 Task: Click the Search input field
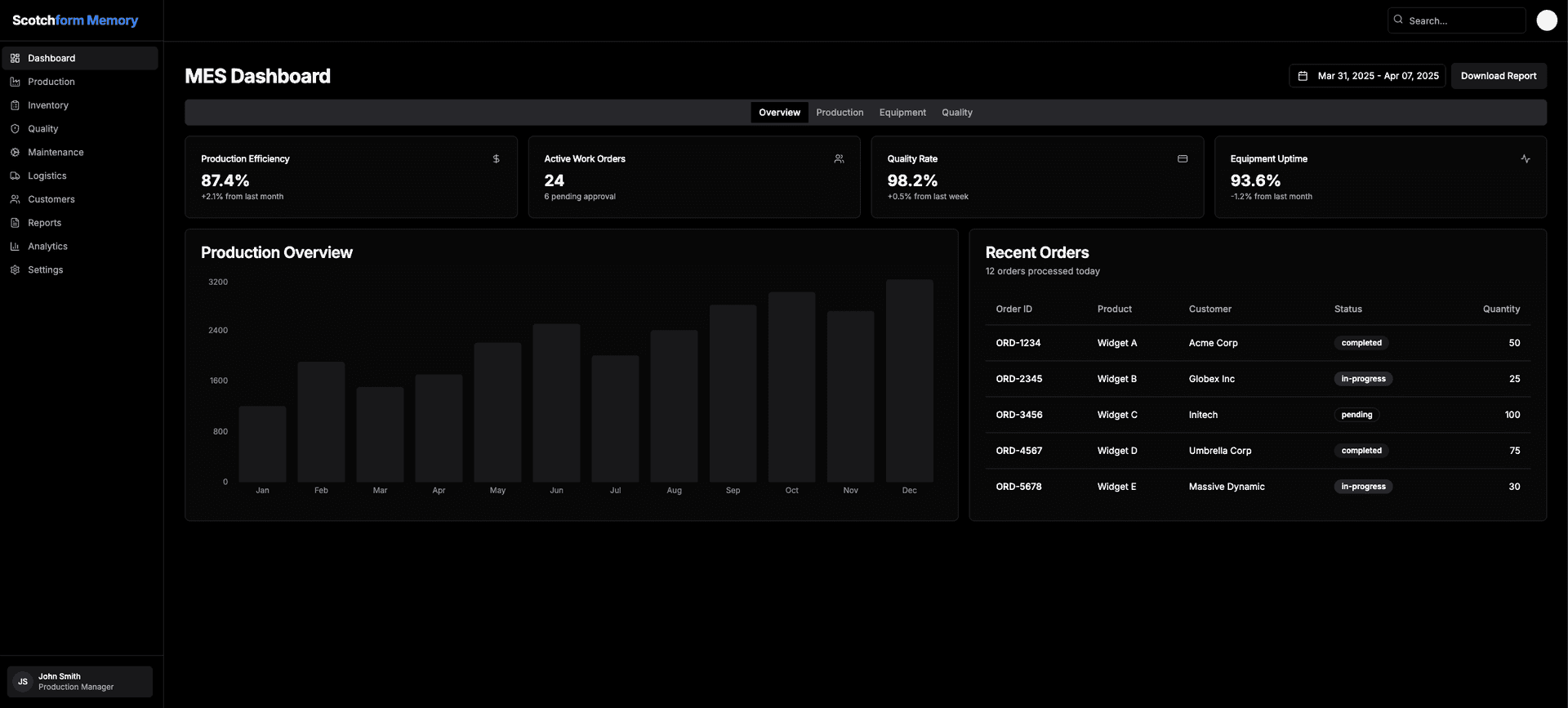pyautogui.click(x=1457, y=20)
